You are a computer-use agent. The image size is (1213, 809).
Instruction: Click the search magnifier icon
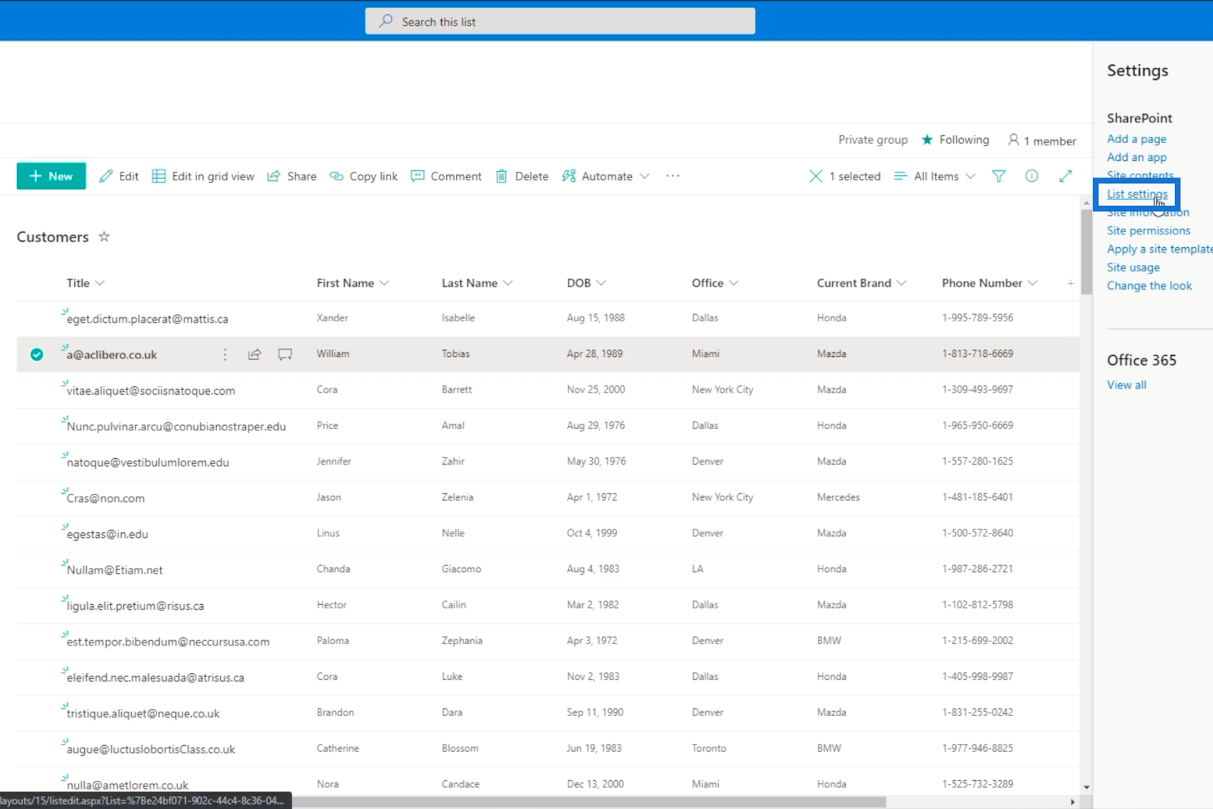386,21
